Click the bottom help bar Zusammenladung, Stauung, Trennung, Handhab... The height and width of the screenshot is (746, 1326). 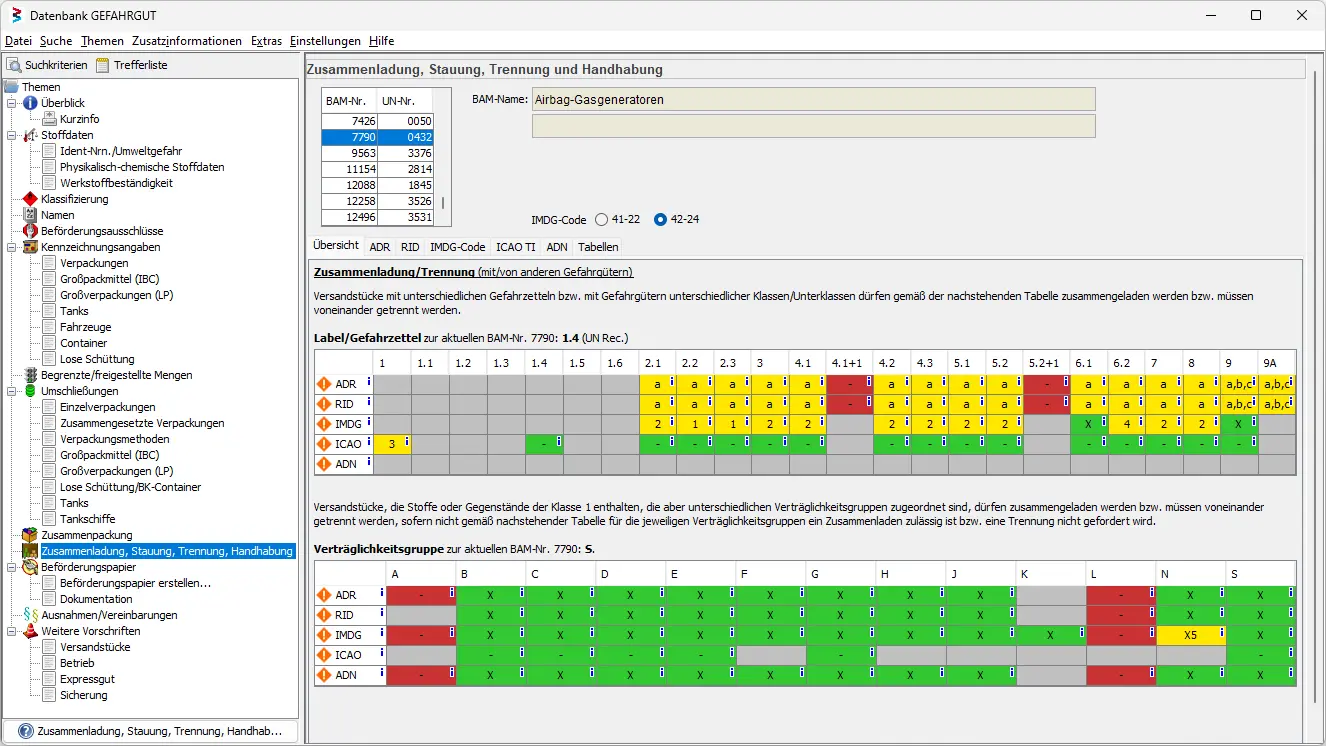(x=151, y=732)
